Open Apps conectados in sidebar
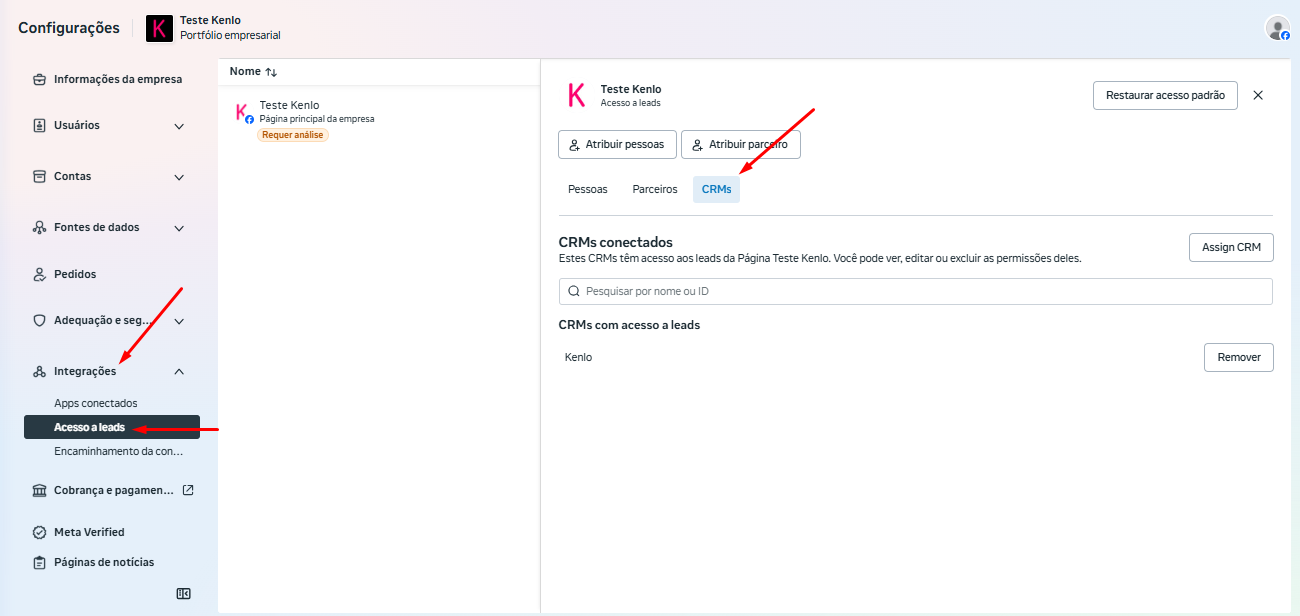The height and width of the screenshot is (616, 1300). pos(96,403)
